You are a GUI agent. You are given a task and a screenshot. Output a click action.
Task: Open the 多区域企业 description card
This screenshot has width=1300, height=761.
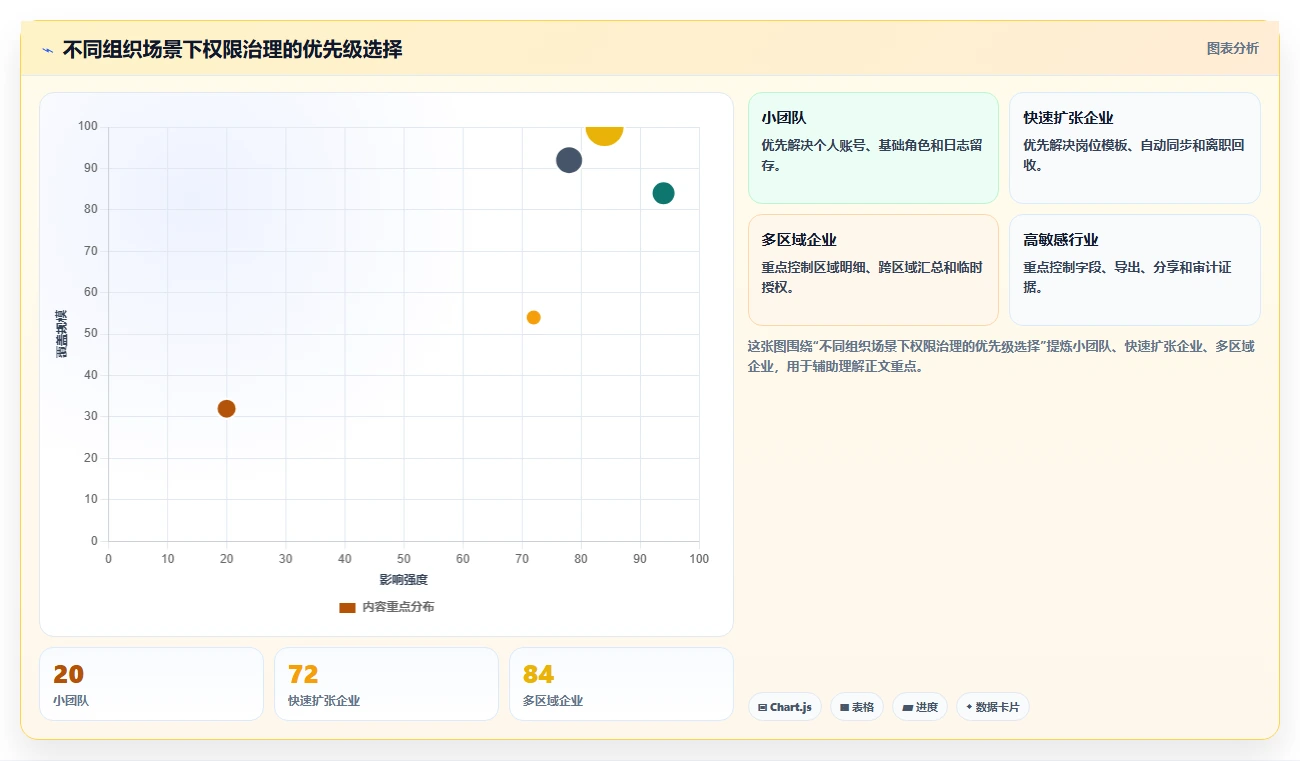(873, 270)
